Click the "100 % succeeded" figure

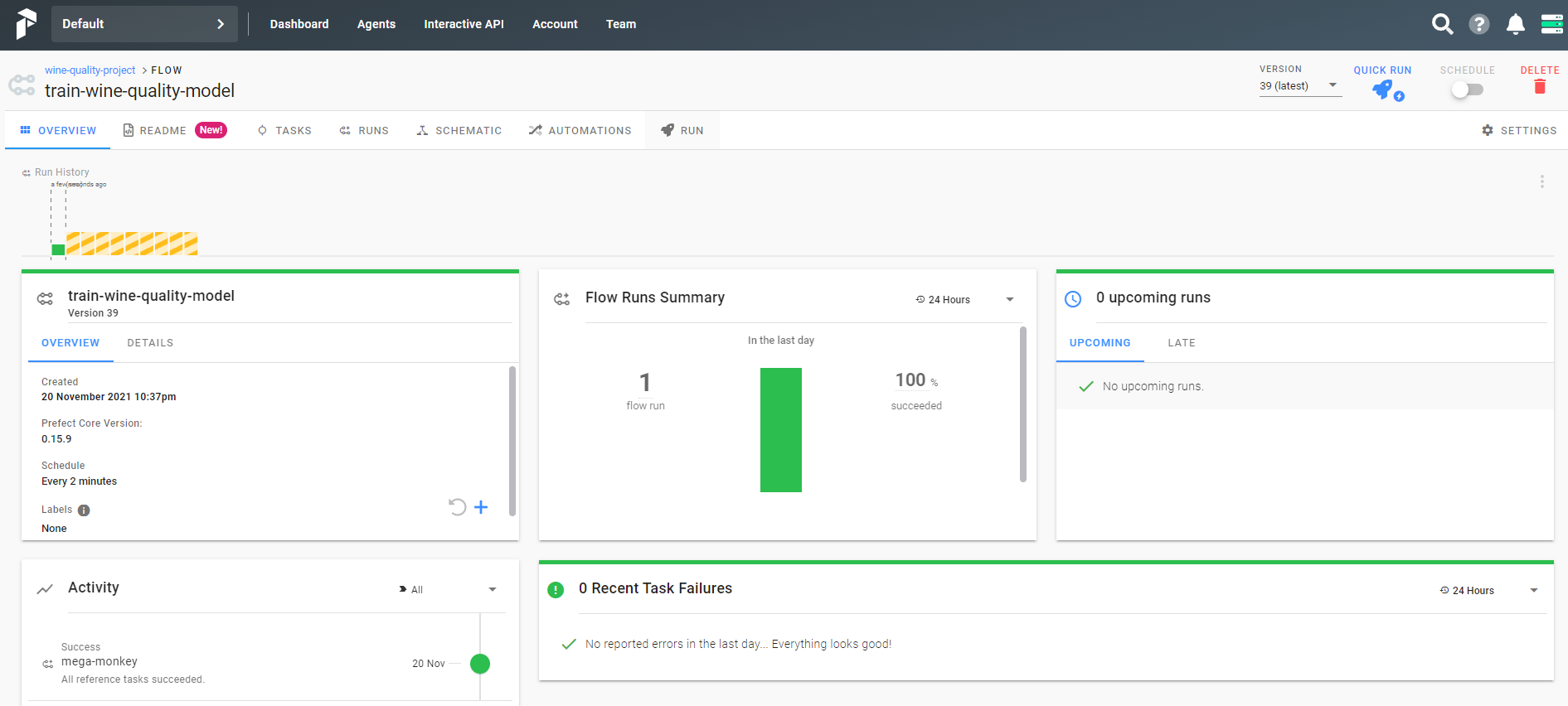coord(916,390)
